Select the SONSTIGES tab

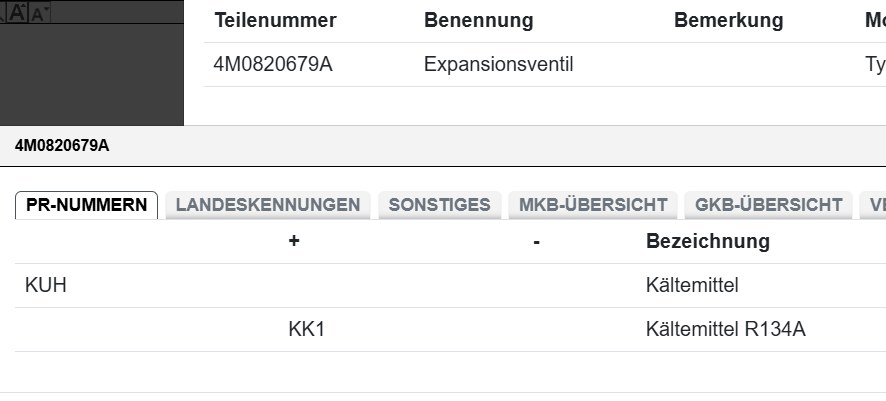pyautogui.click(x=439, y=205)
